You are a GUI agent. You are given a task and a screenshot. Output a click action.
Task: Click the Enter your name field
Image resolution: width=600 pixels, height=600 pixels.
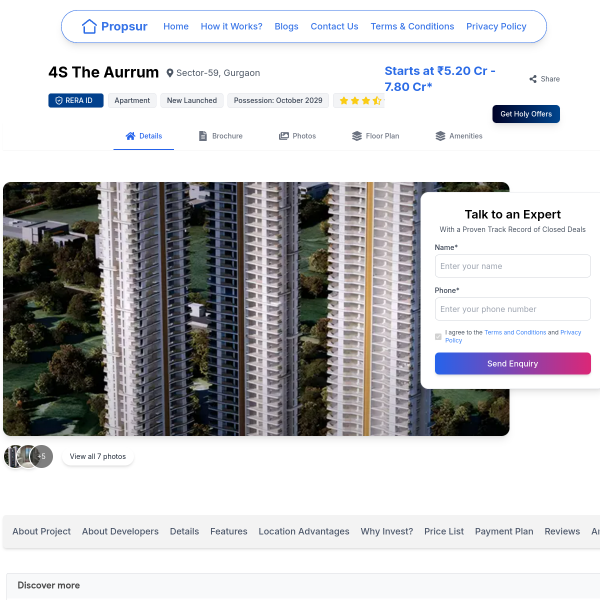(x=513, y=266)
